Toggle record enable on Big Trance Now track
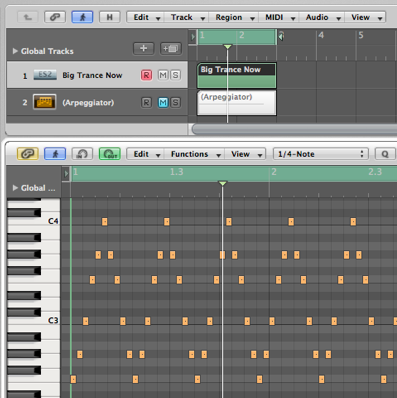The height and width of the screenshot is (398, 397). tap(146, 75)
